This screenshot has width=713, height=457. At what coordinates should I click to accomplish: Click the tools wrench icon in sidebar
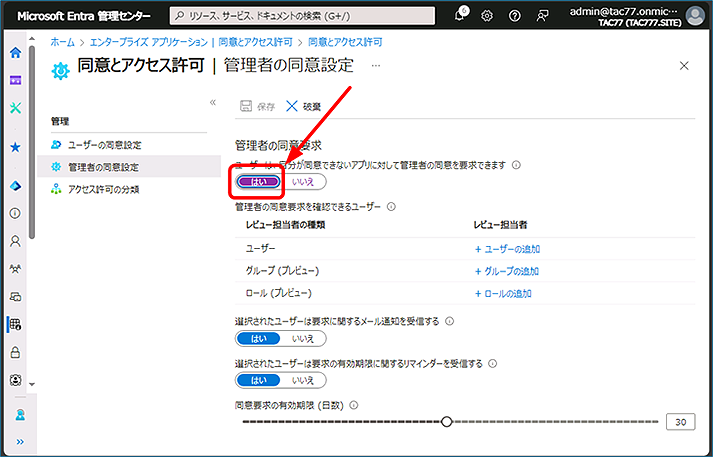pyautogui.click(x=15, y=108)
